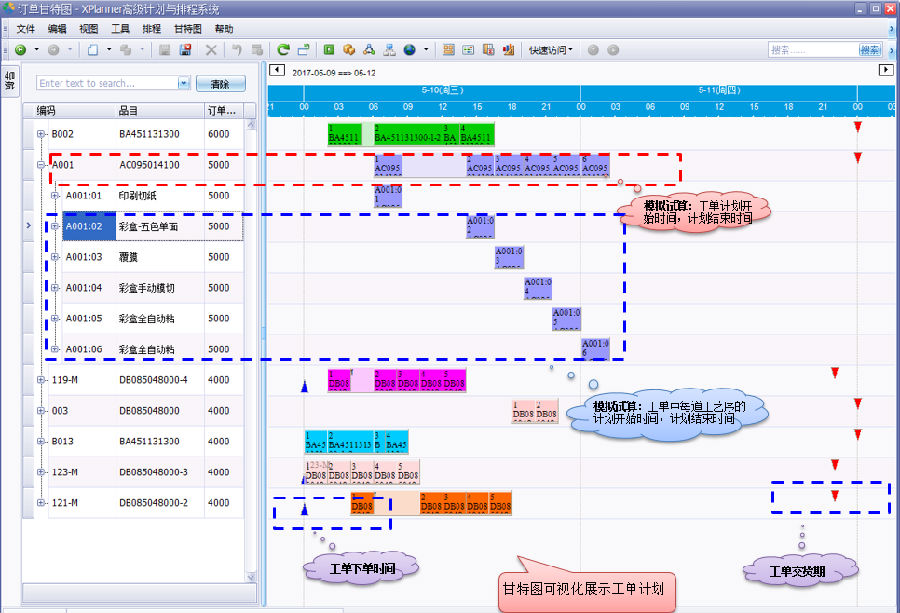This screenshot has width=900, height=613.
Task: Click the 清除 button
Action: click(x=220, y=84)
